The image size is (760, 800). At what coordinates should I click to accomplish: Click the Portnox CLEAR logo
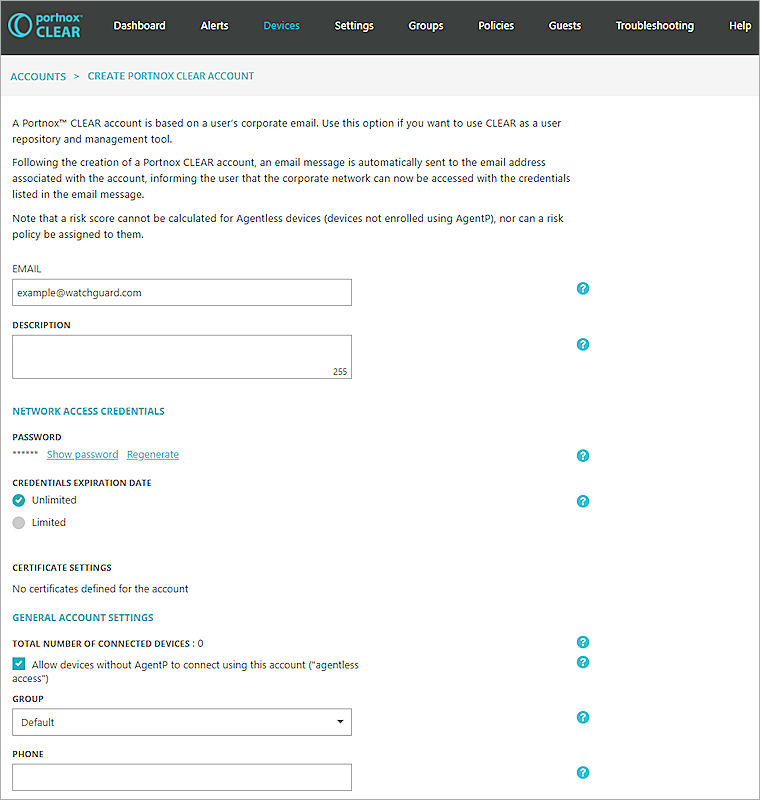(x=44, y=25)
